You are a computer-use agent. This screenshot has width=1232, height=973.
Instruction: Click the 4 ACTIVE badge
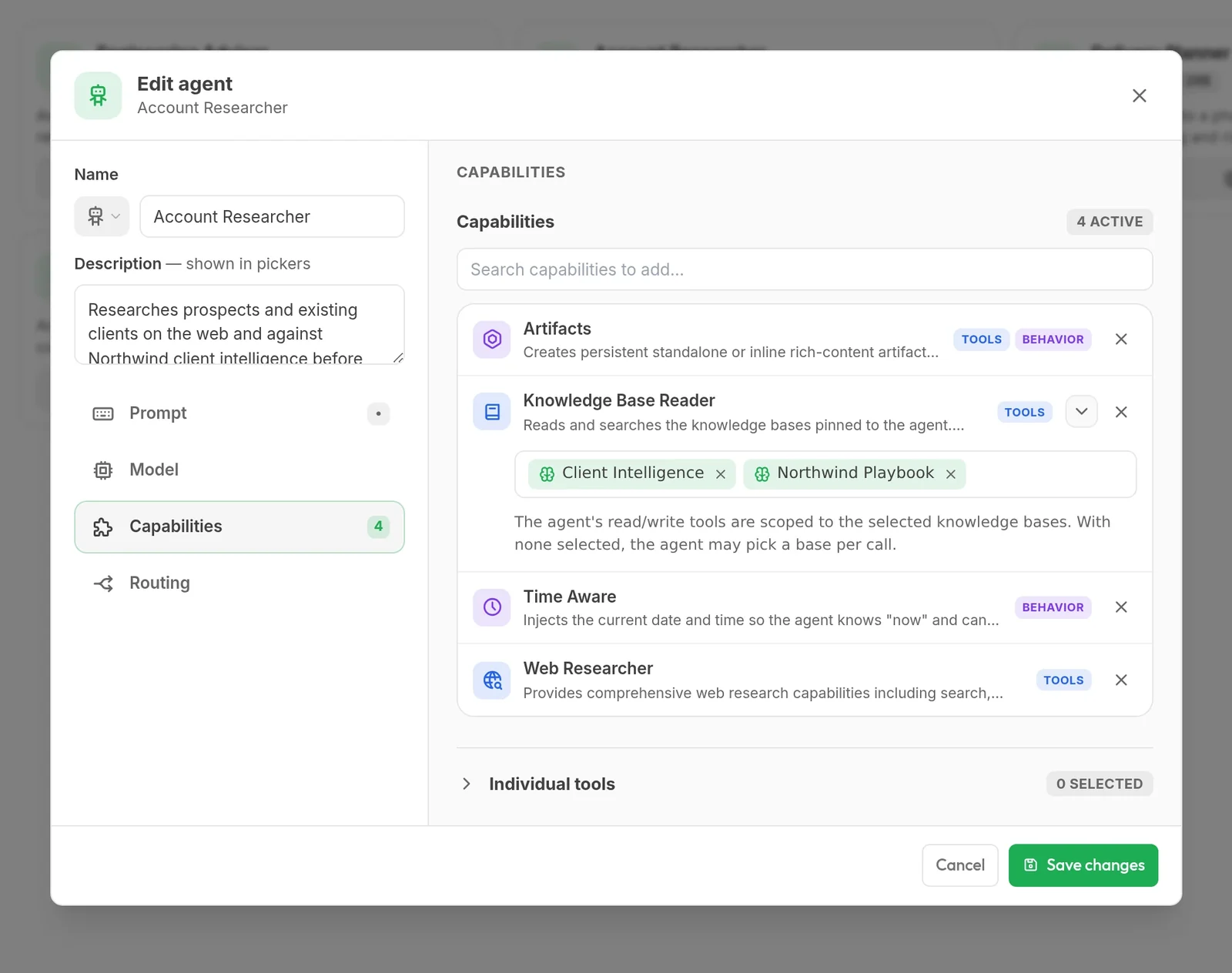coord(1110,222)
